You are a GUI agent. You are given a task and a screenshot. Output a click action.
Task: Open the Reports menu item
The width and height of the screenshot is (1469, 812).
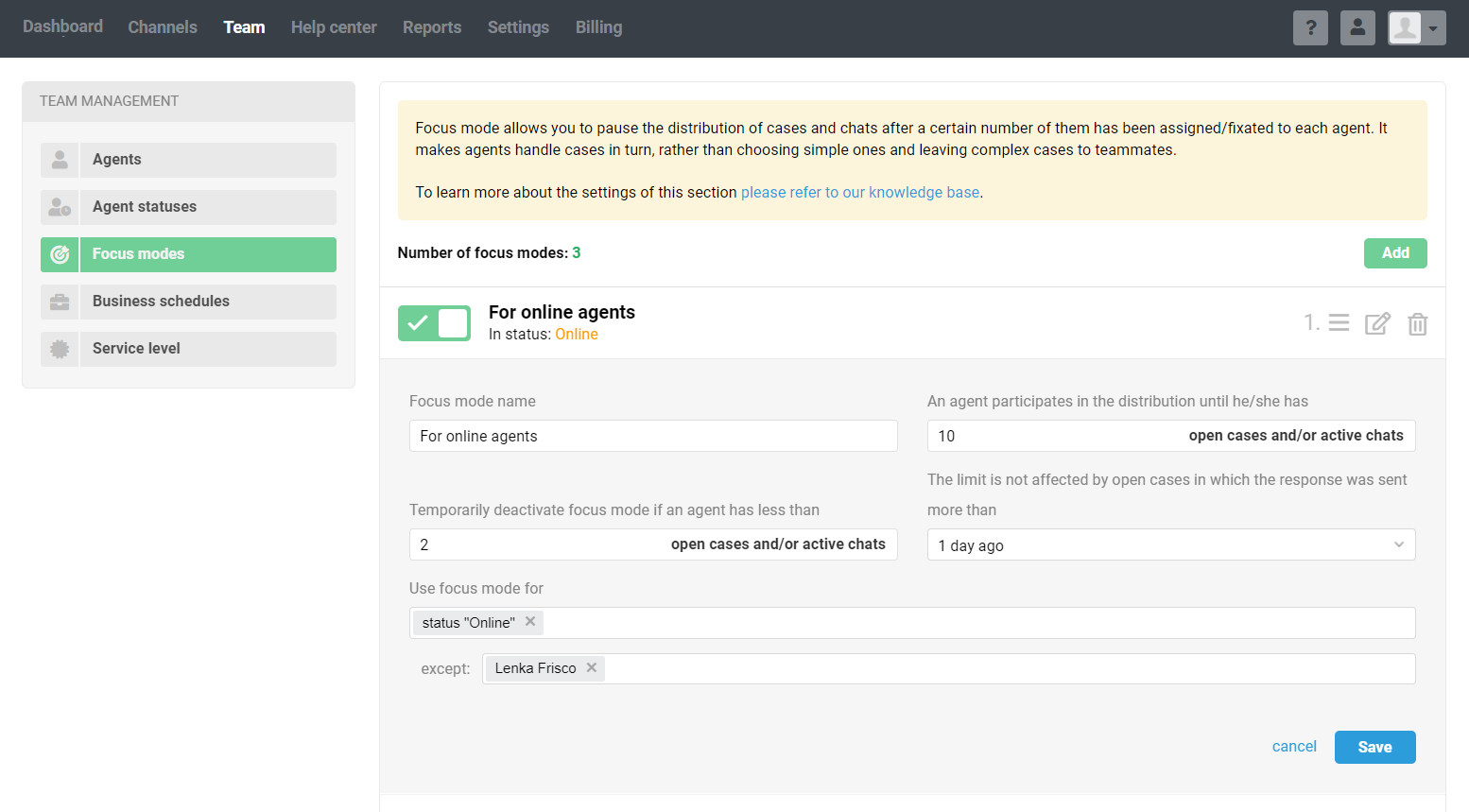(432, 27)
